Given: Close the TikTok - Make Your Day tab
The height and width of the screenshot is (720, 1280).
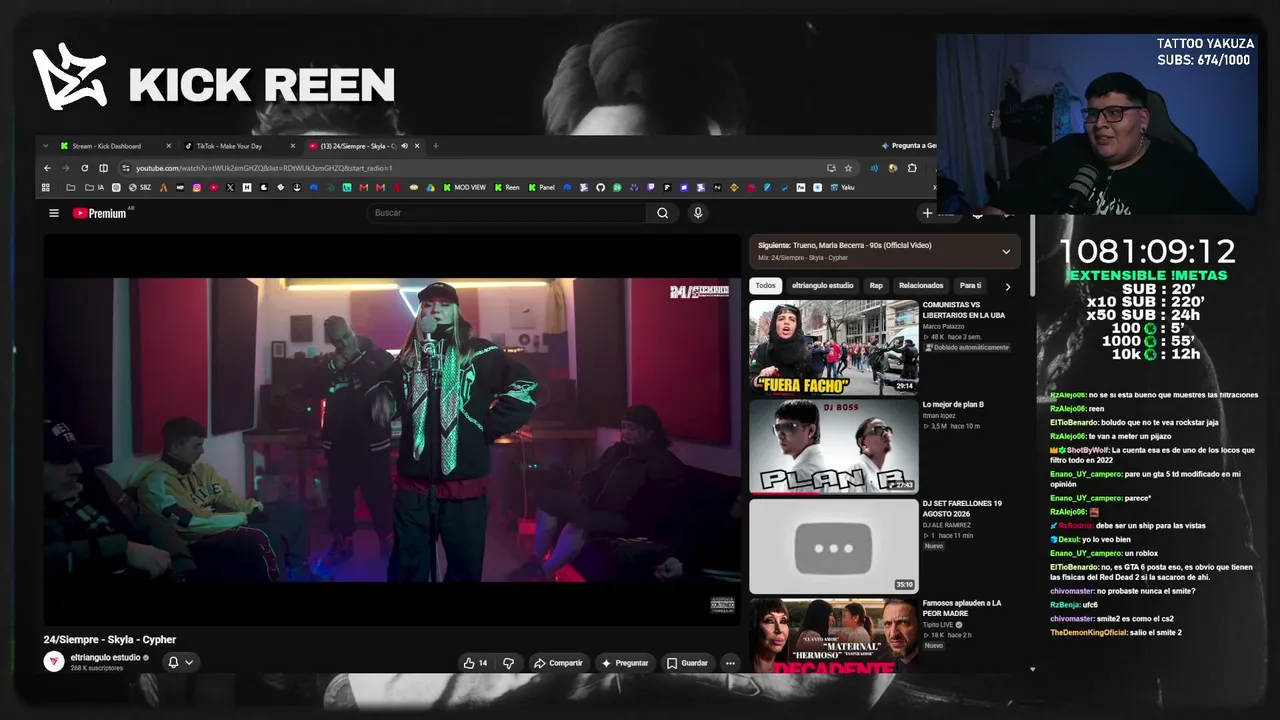Looking at the screenshot, I should 293,146.
